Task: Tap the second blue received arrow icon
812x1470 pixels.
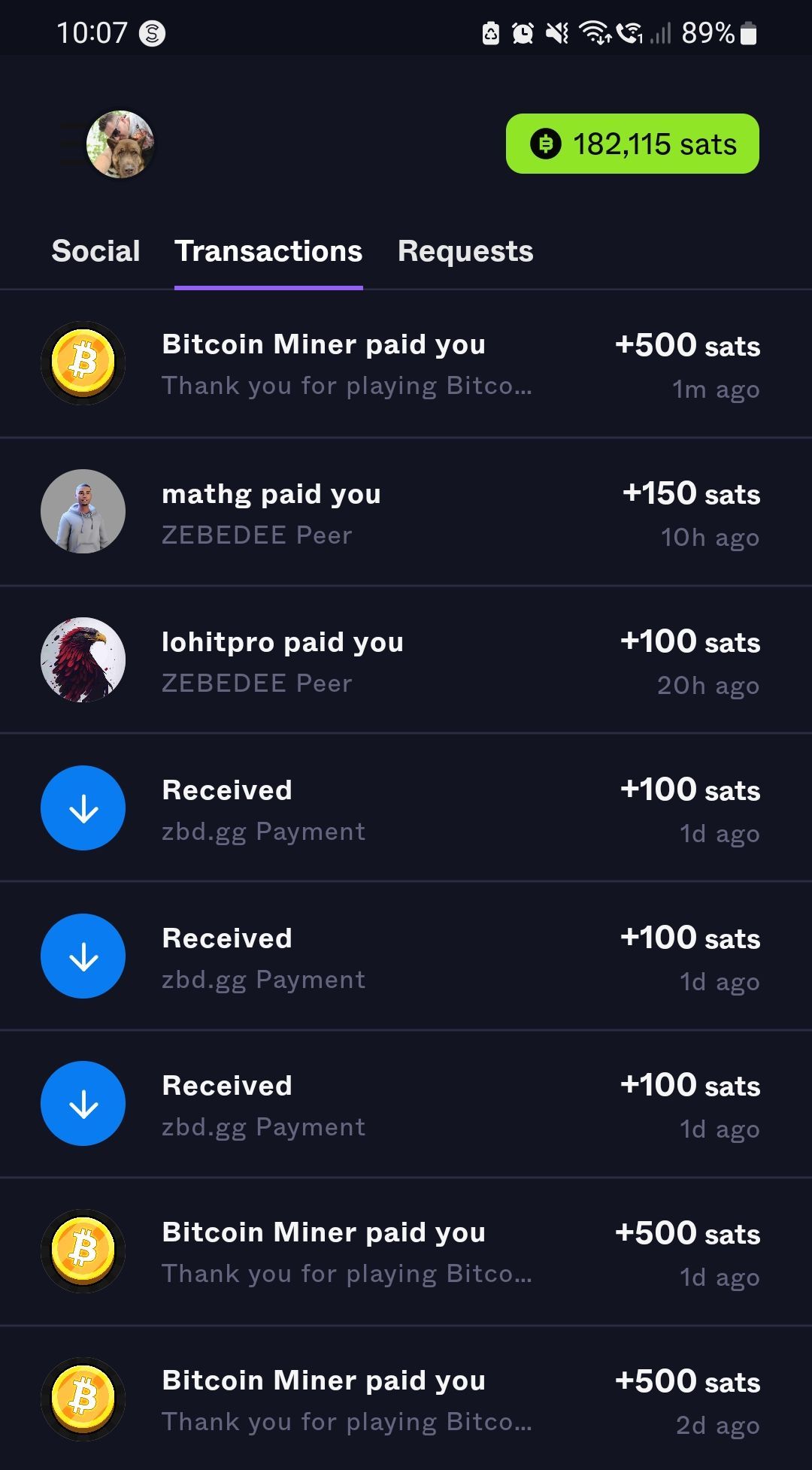Action: tap(83, 956)
